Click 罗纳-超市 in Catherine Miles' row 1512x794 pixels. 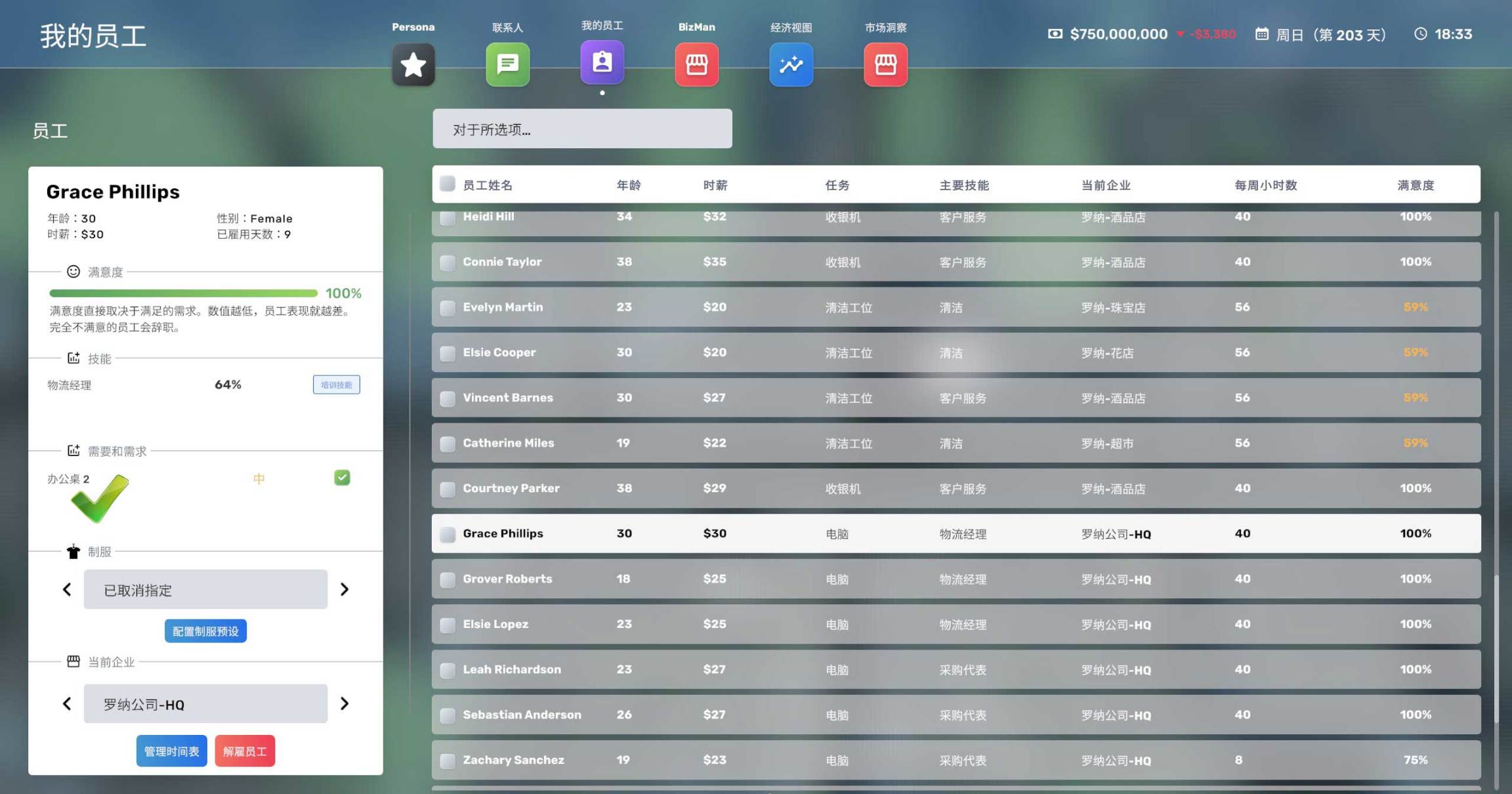(x=1107, y=444)
